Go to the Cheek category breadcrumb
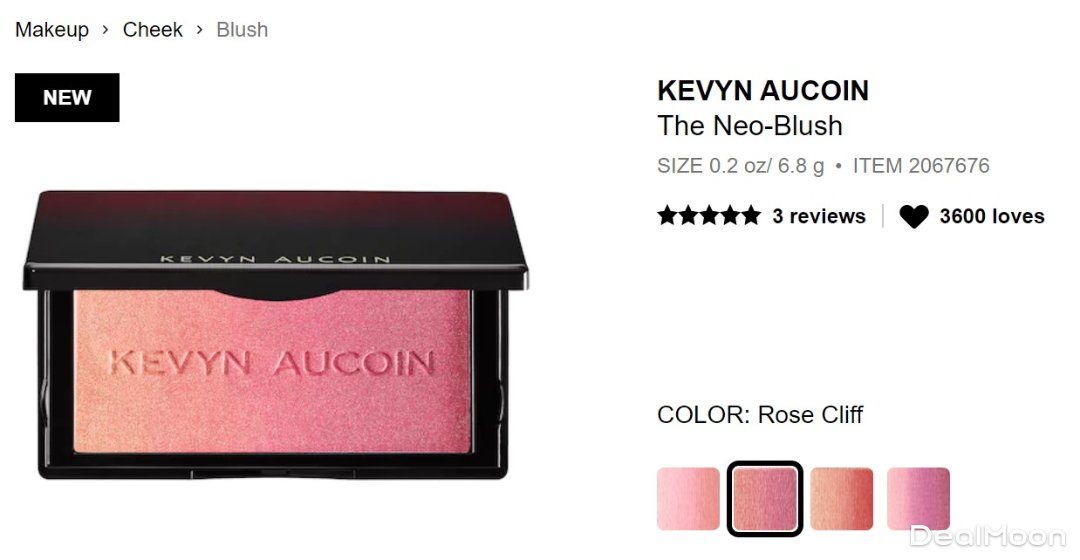The height and width of the screenshot is (560, 1080). (152, 30)
